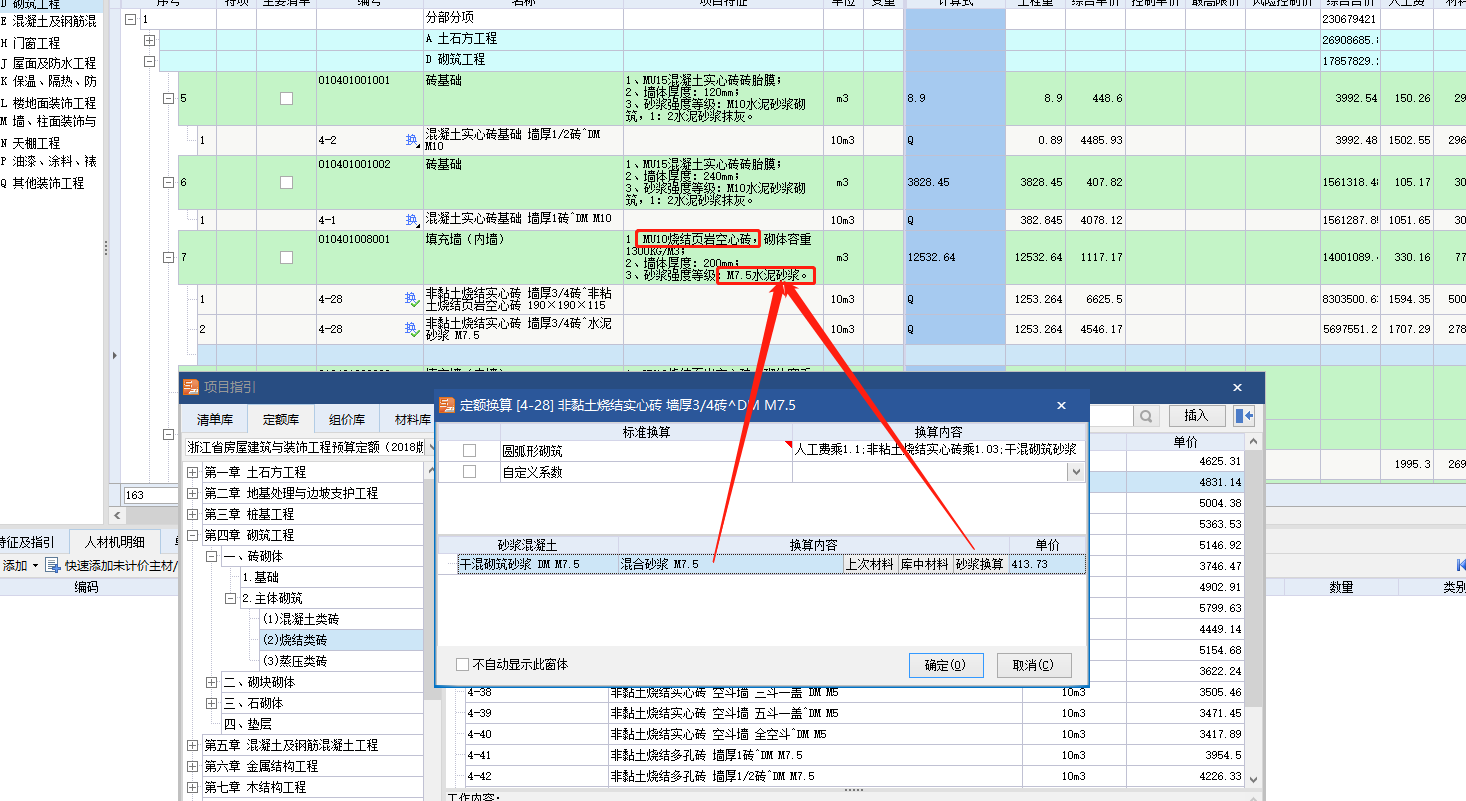Collapse the D 砌筑工程 section
Viewport: 1466px width, 801px height.
[x=149, y=60]
